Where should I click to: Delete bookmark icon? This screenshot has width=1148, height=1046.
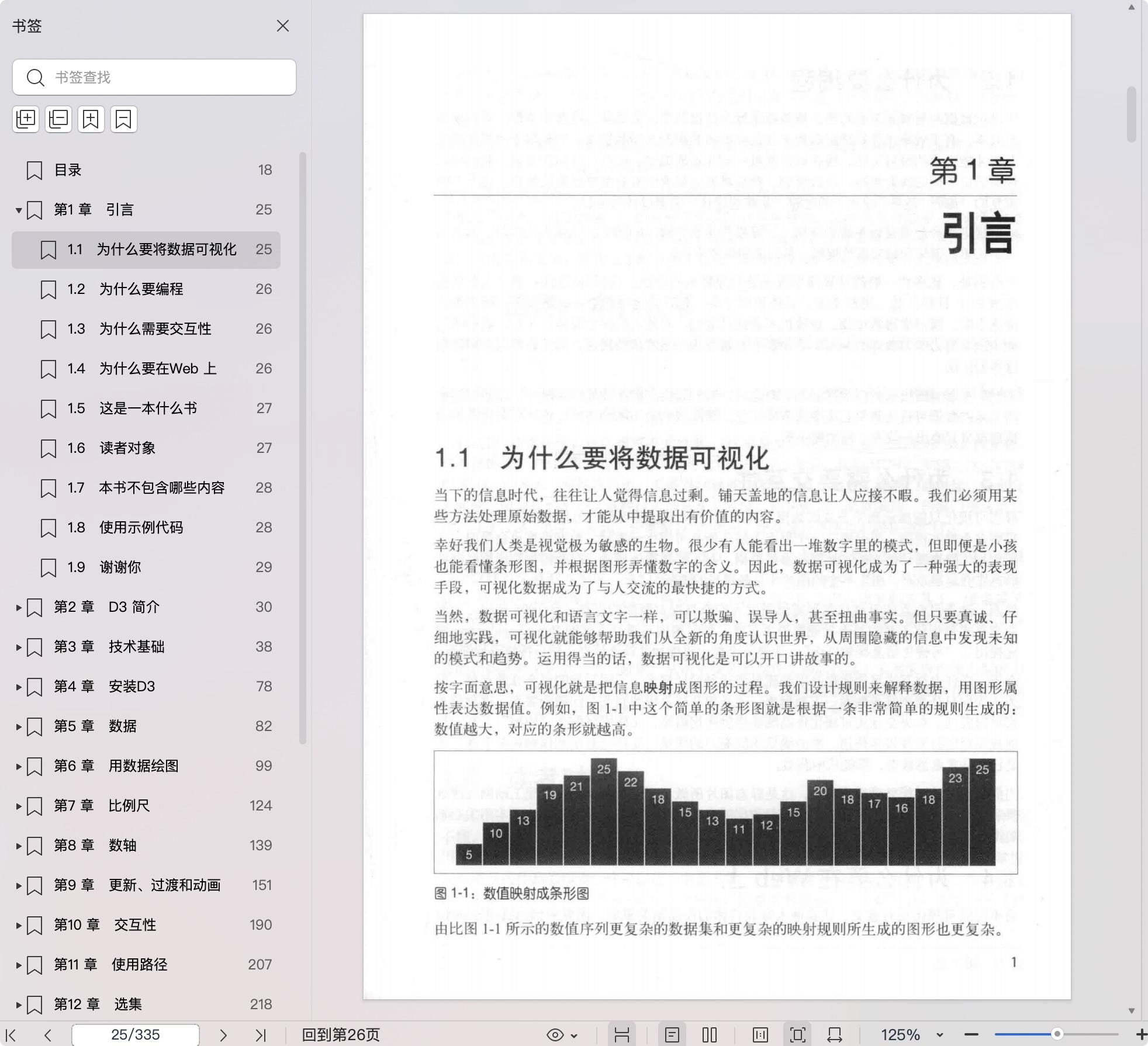[124, 119]
